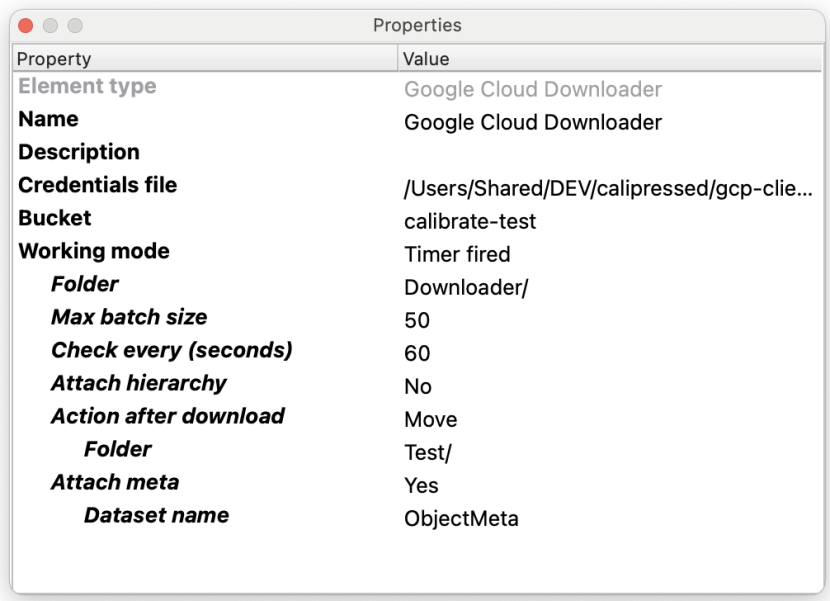Edit the Check every seconds value 60
The image size is (830, 601).
pos(417,354)
